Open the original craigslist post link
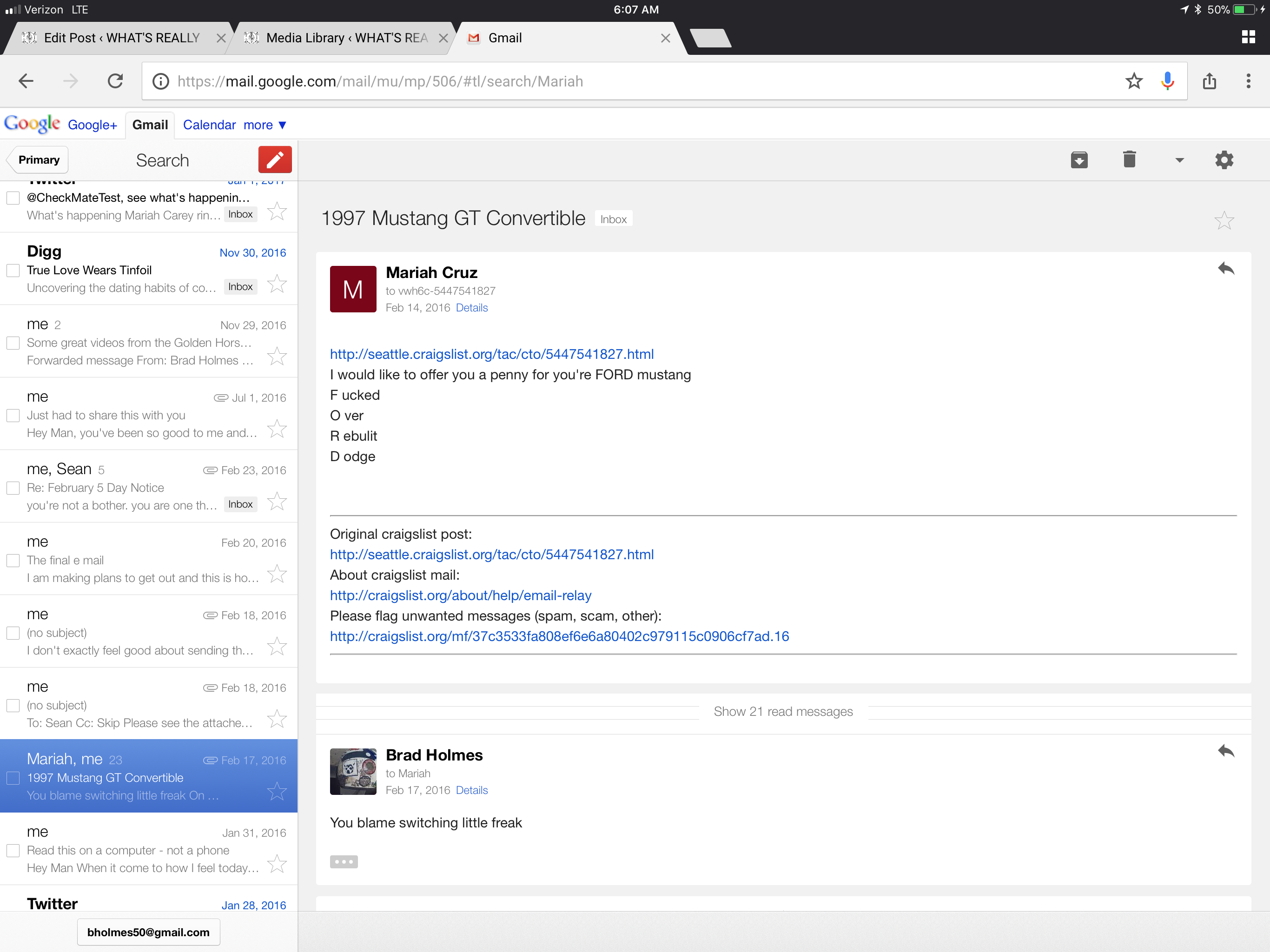The width and height of the screenshot is (1270, 952). coord(491,554)
